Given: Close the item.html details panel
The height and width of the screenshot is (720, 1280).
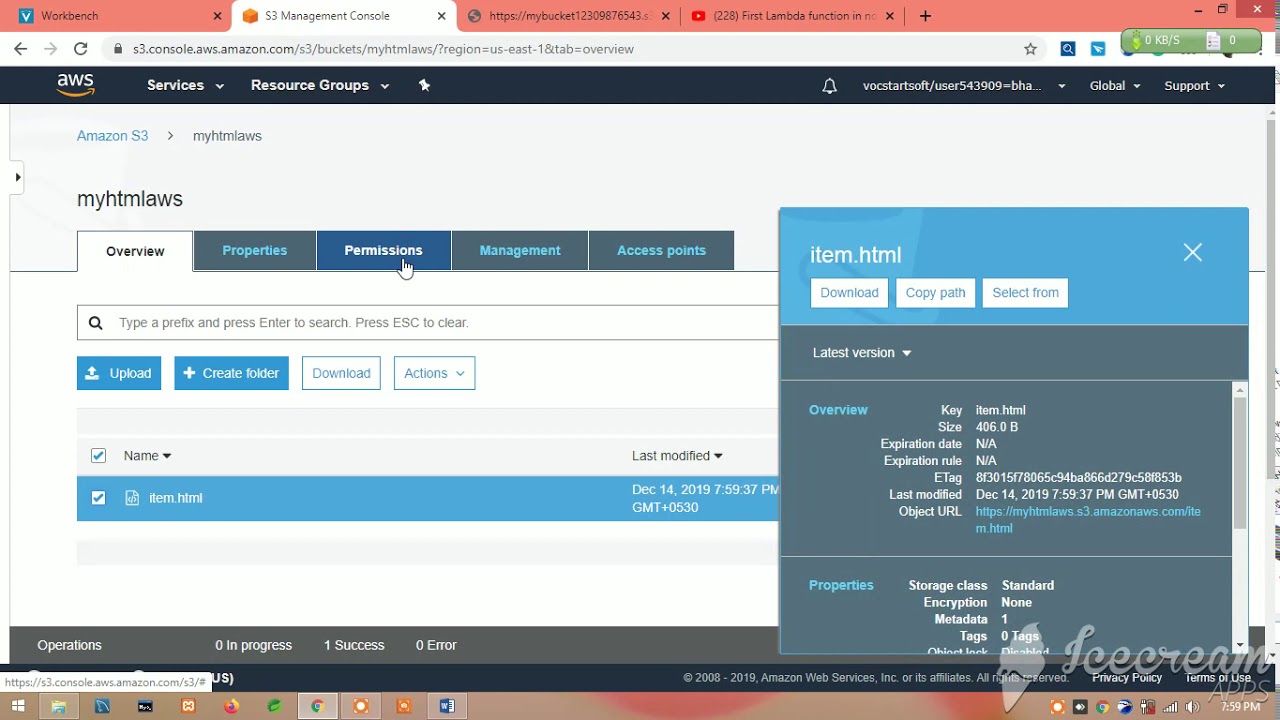Looking at the screenshot, I should click(x=1192, y=253).
